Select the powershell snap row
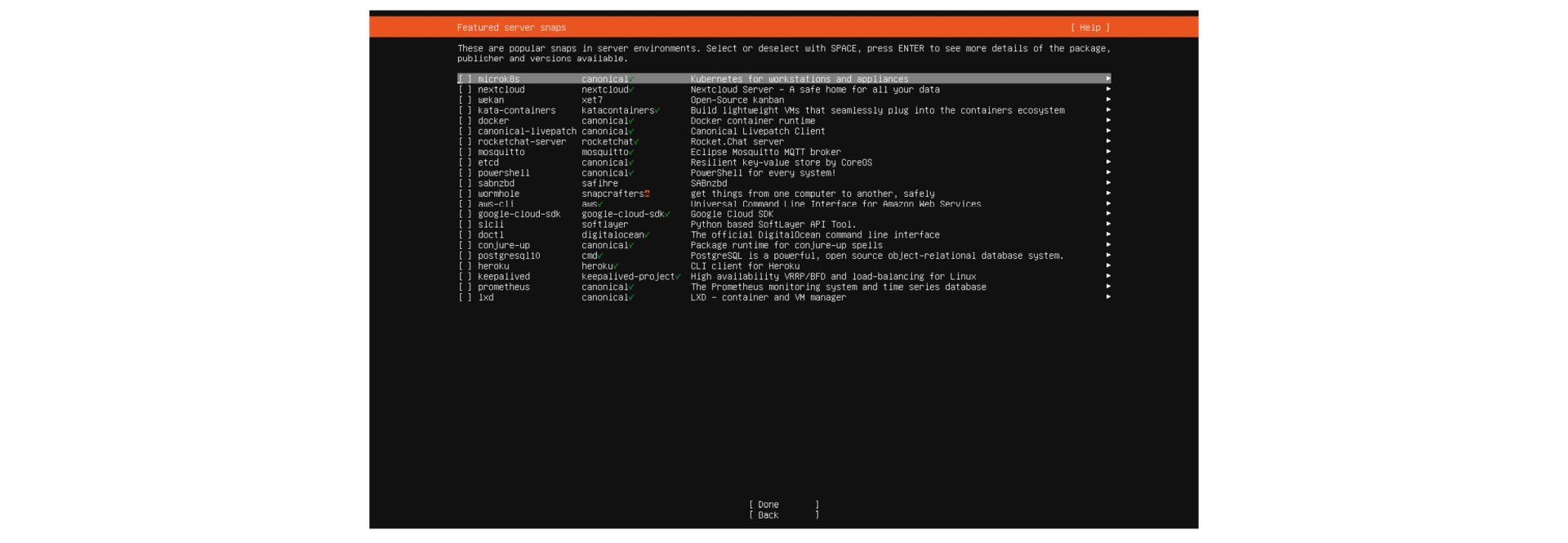 point(504,173)
